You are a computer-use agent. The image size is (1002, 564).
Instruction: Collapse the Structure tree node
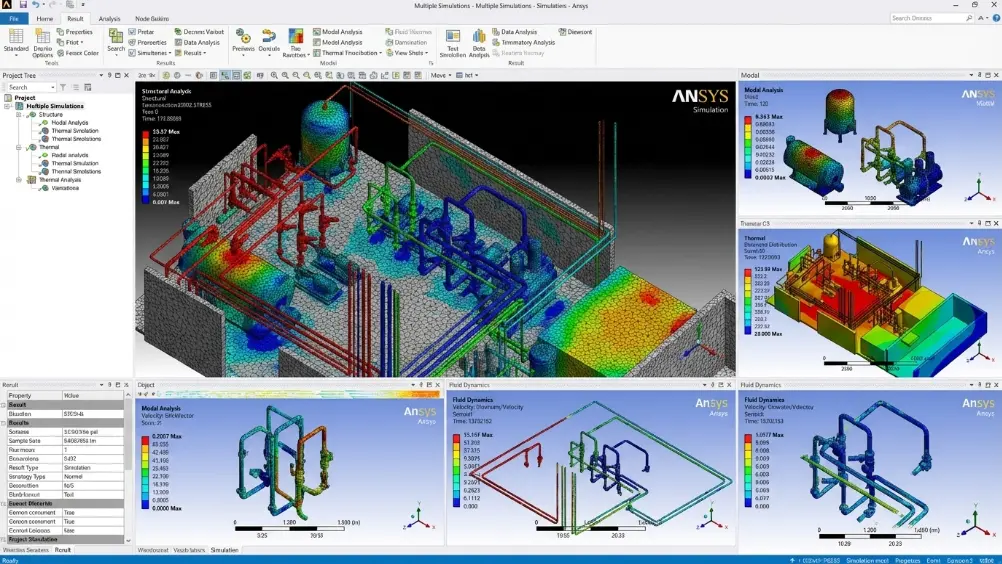point(19,114)
